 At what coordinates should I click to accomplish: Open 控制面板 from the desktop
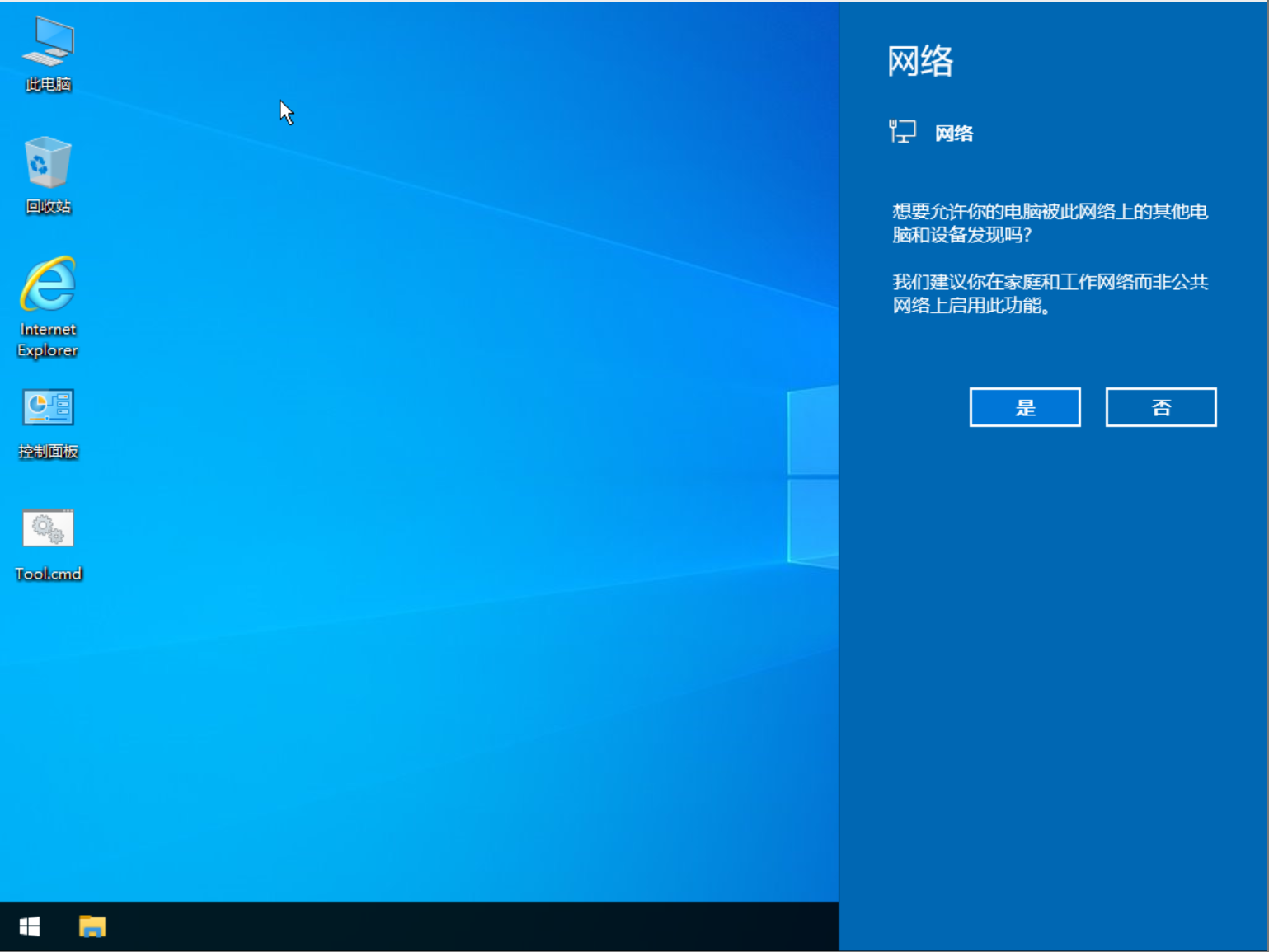pos(47,407)
